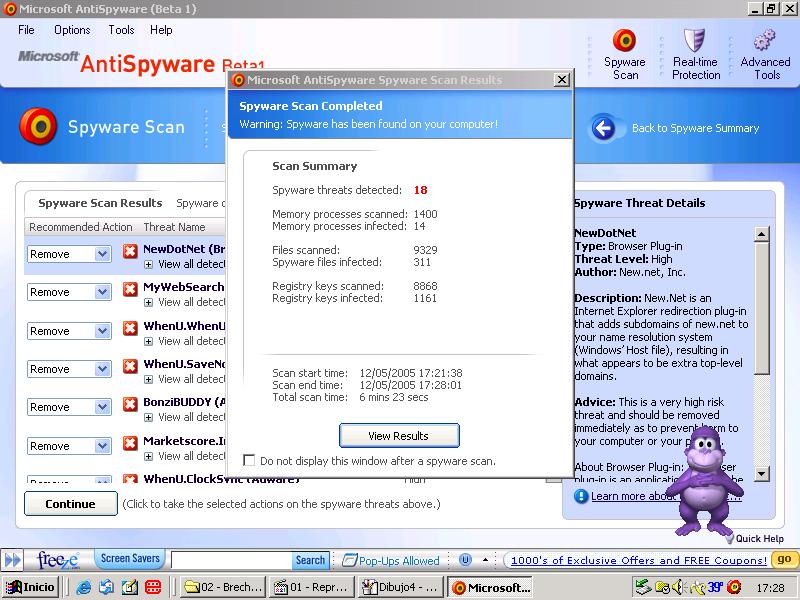Switch to Dibujo4 taskbar window
800x600 pixels.
400,587
